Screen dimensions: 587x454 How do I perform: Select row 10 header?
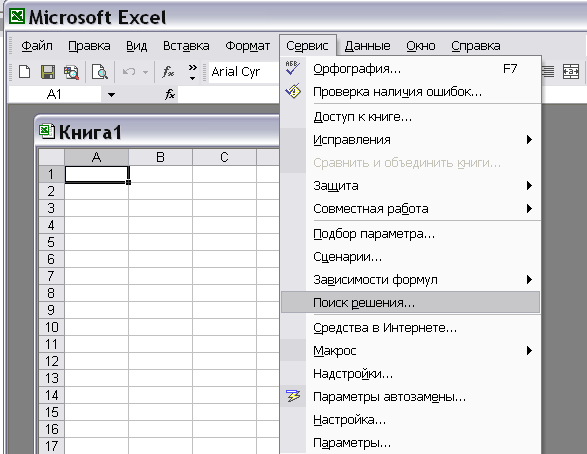coord(51,327)
